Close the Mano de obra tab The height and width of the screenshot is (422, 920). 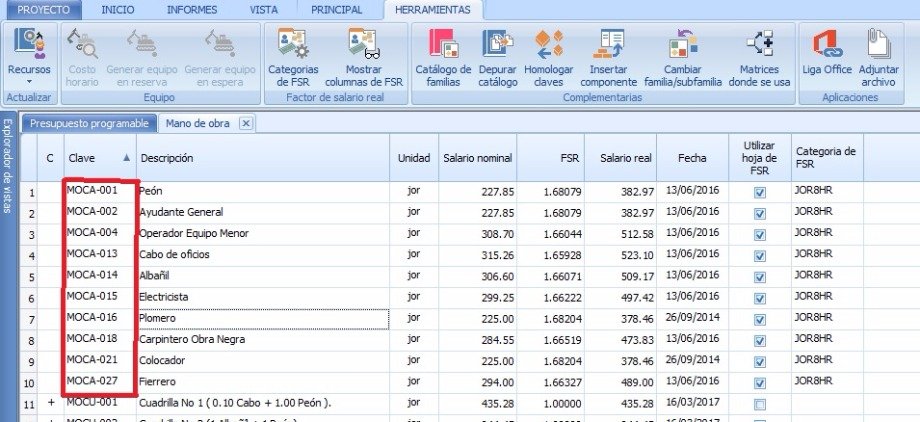coord(245,123)
